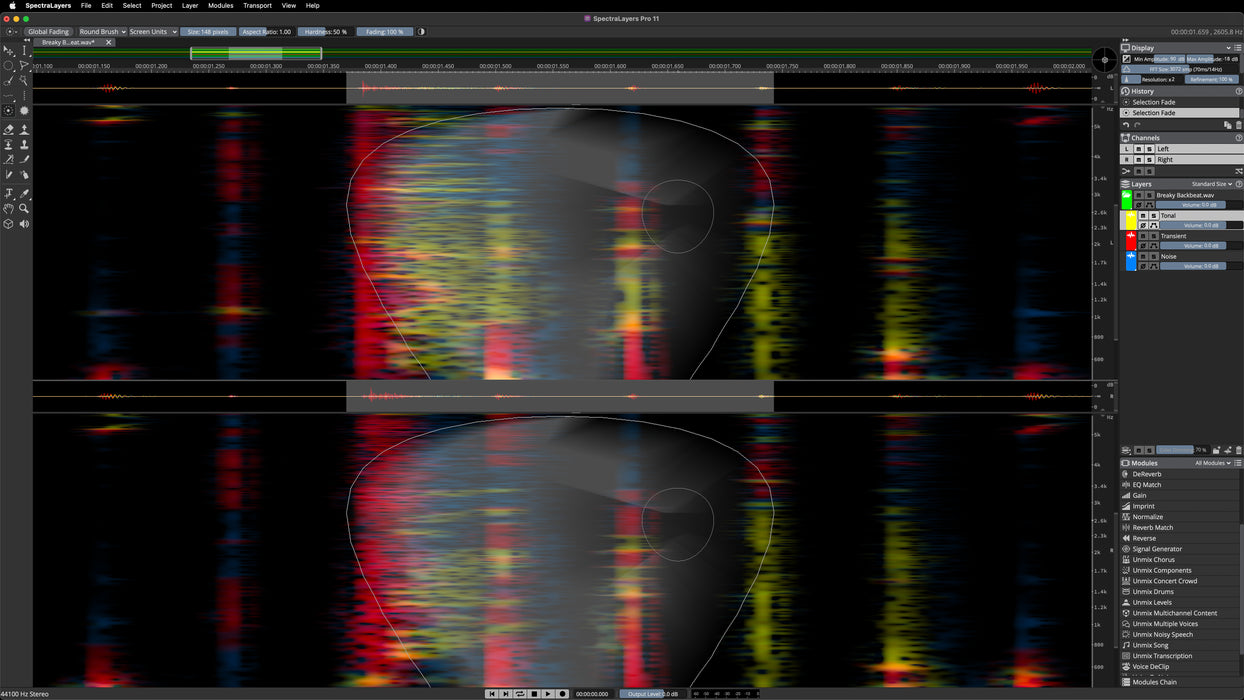Open the Modules menu
The height and width of the screenshot is (700, 1244).
click(x=220, y=5)
